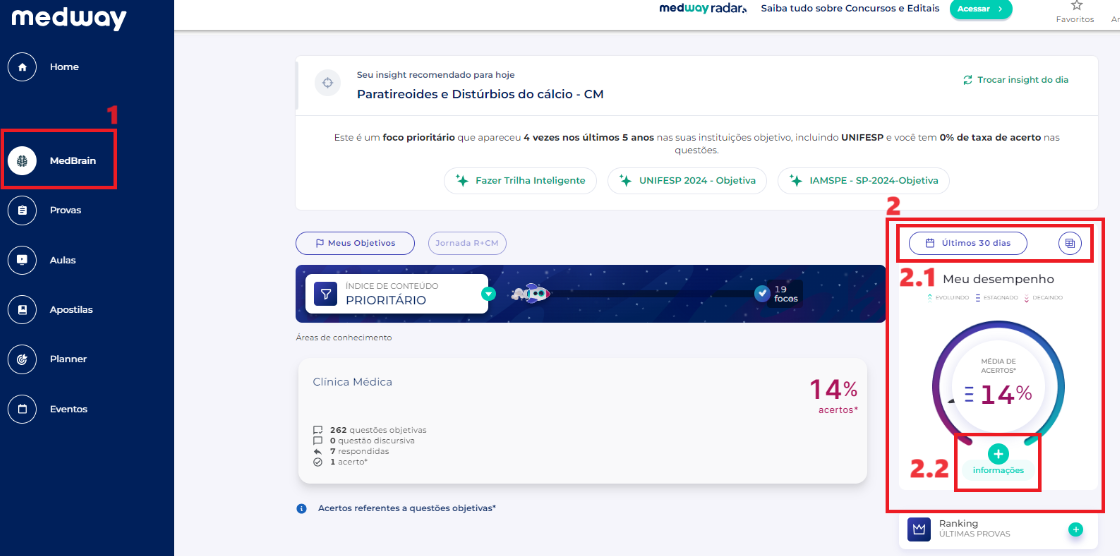Open the MedBrain brain icon
The height and width of the screenshot is (556, 1120).
(22, 161)
